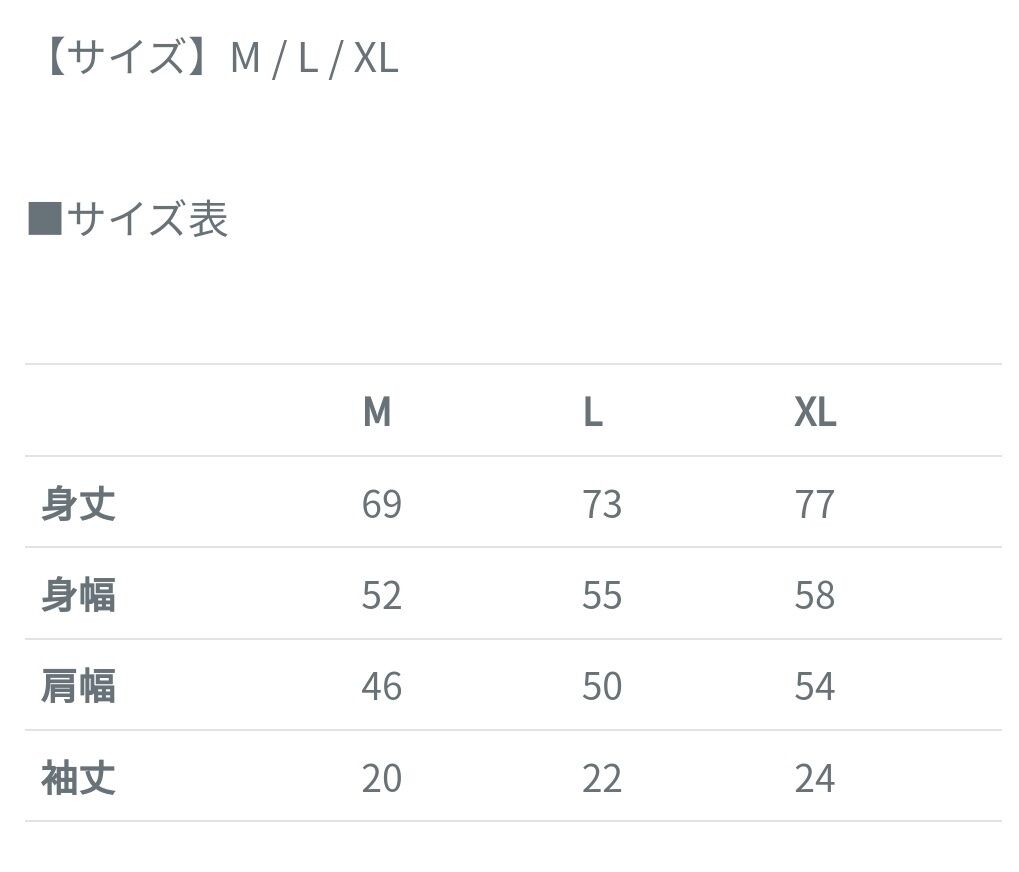Click XL size 身丈 value 77
Image resolution: width=1019 pixels, height=872 pixels.
click(x=814, y=504)
